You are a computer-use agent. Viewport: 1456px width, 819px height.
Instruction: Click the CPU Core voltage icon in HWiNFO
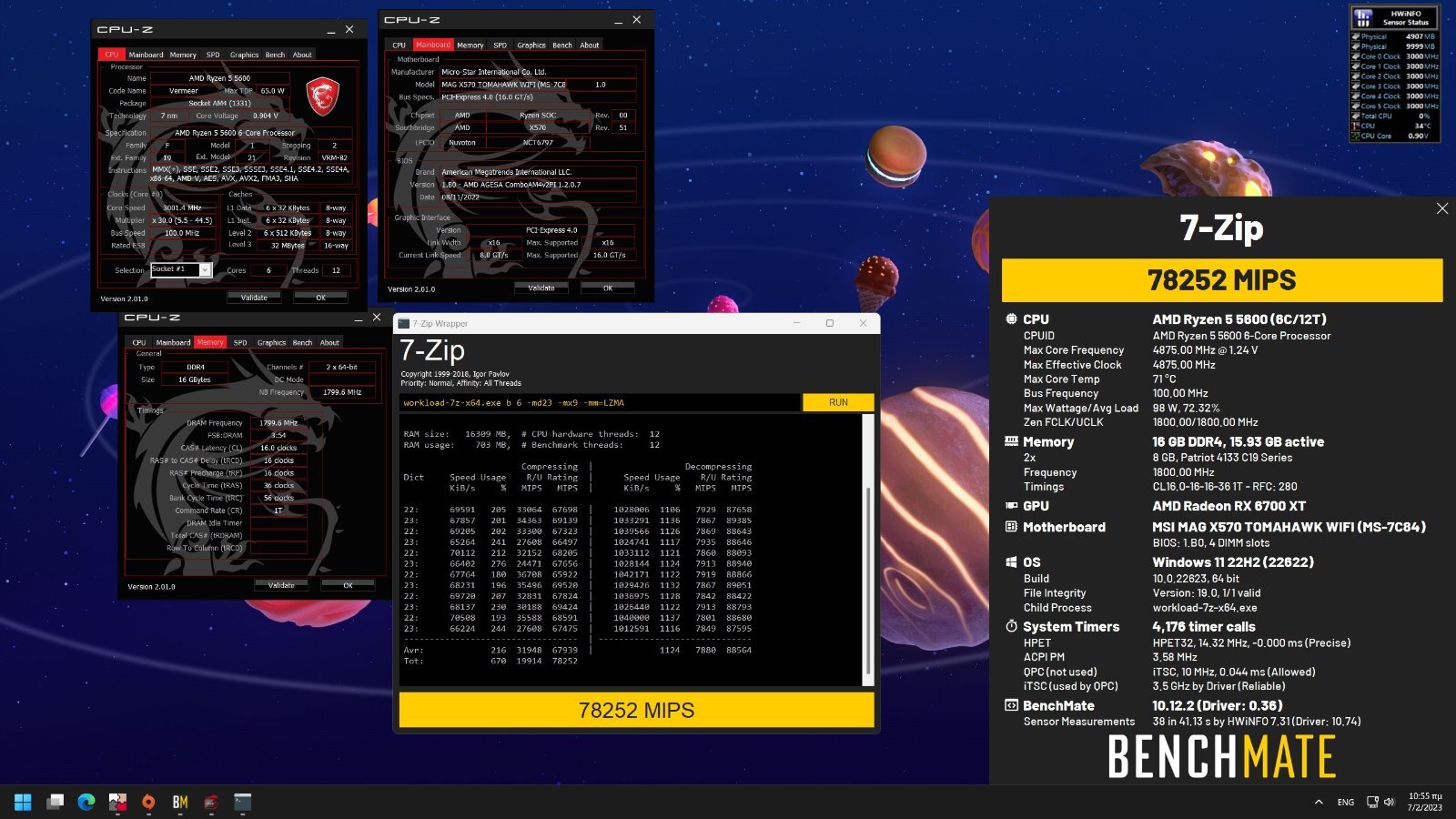pyautogui.click(x=1356, y=136)
